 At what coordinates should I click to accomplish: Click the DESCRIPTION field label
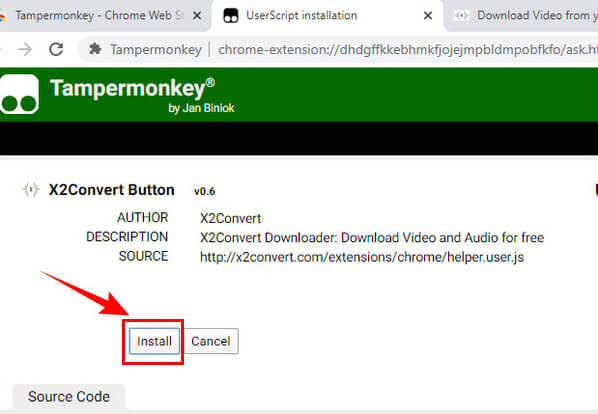(127, 237)
